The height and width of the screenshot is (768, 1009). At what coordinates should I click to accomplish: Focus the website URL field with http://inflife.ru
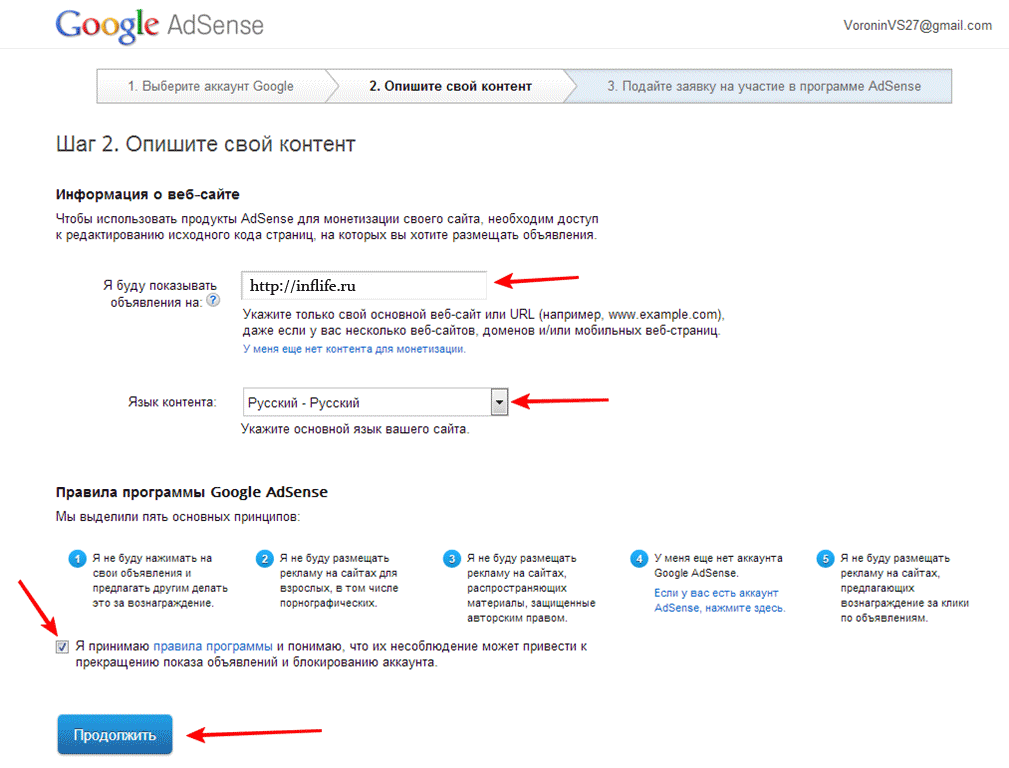point(364,286)
